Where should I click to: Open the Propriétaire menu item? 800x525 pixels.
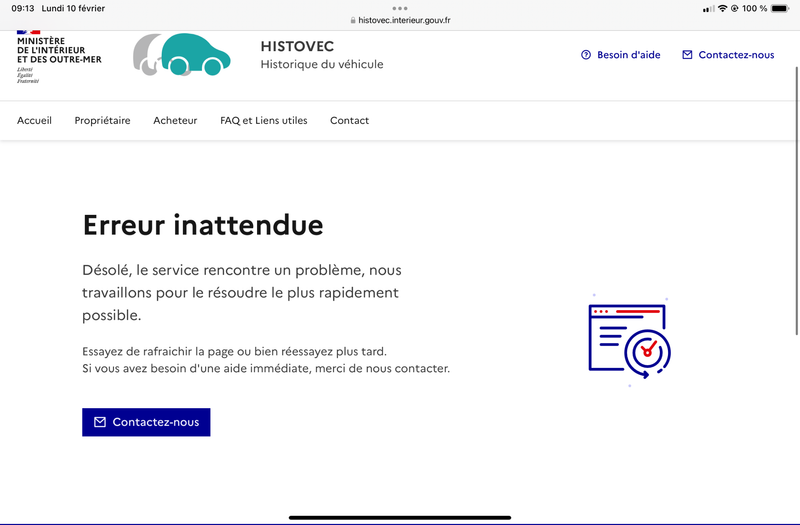103,120
